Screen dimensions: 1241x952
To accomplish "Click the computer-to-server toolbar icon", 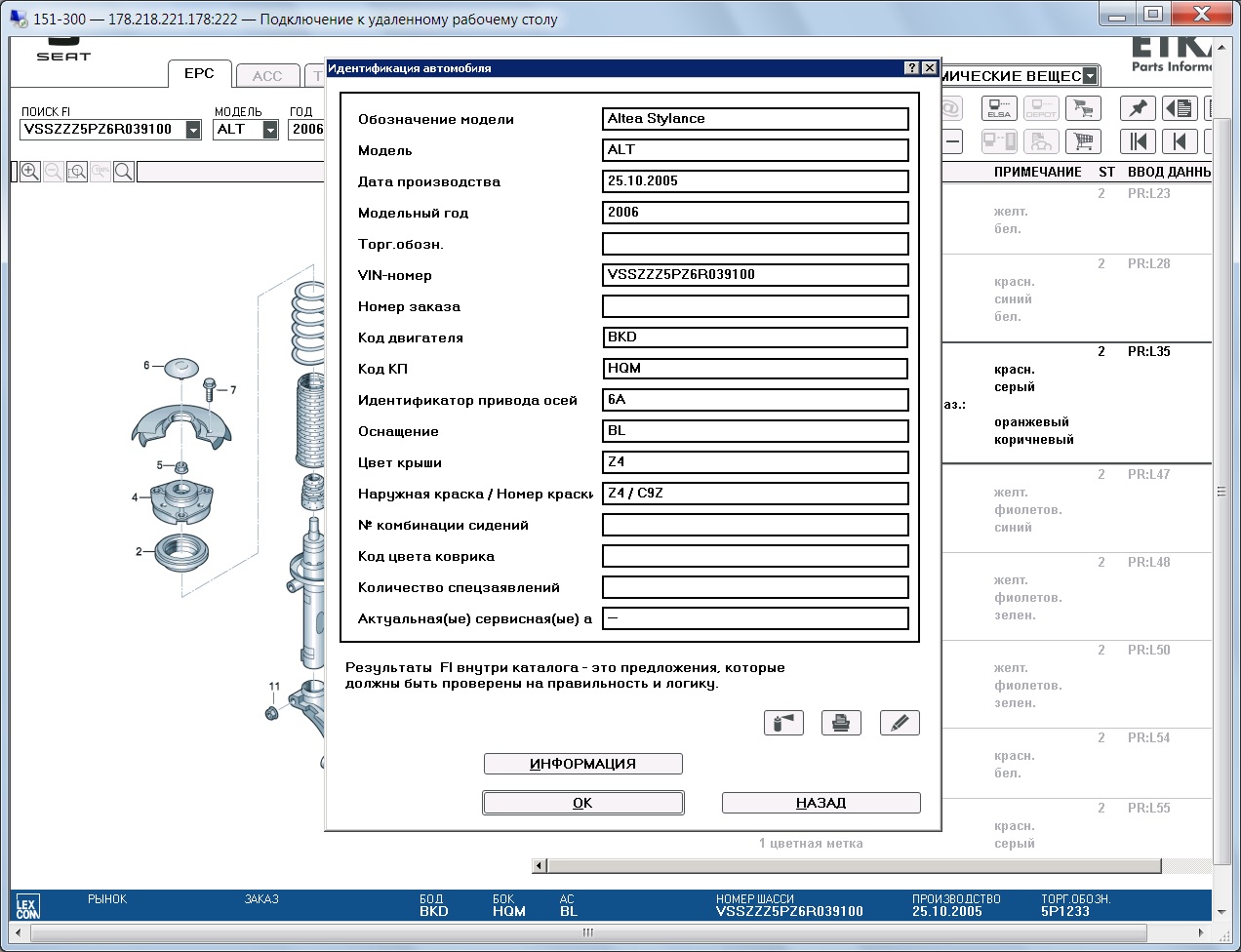I will 999,141.
